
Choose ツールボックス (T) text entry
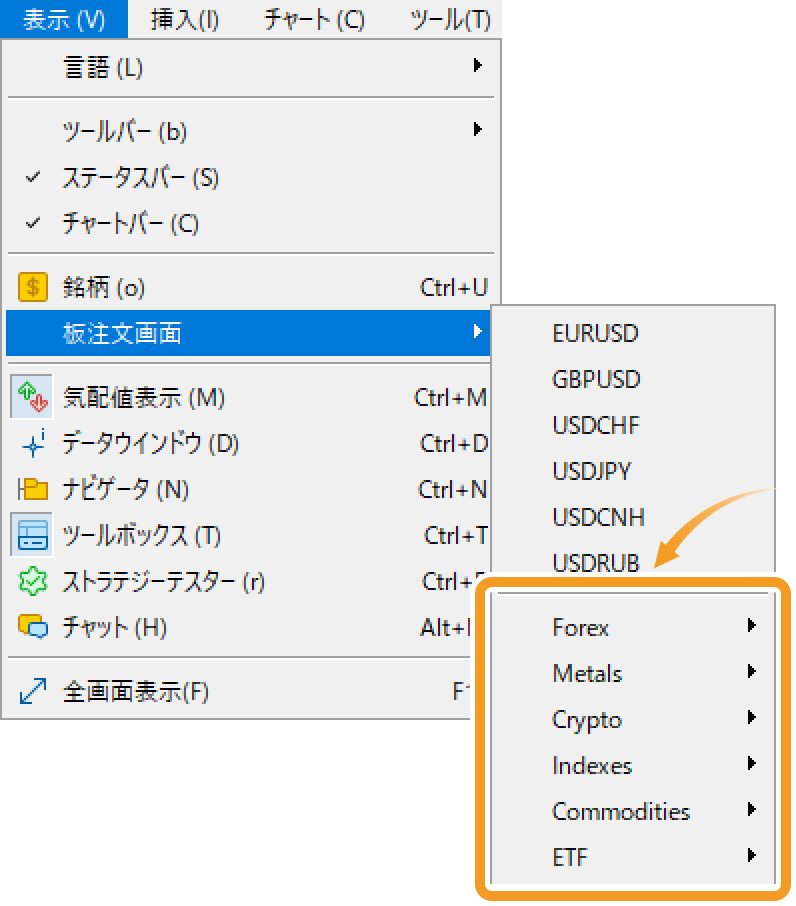[x=142, y=536]
